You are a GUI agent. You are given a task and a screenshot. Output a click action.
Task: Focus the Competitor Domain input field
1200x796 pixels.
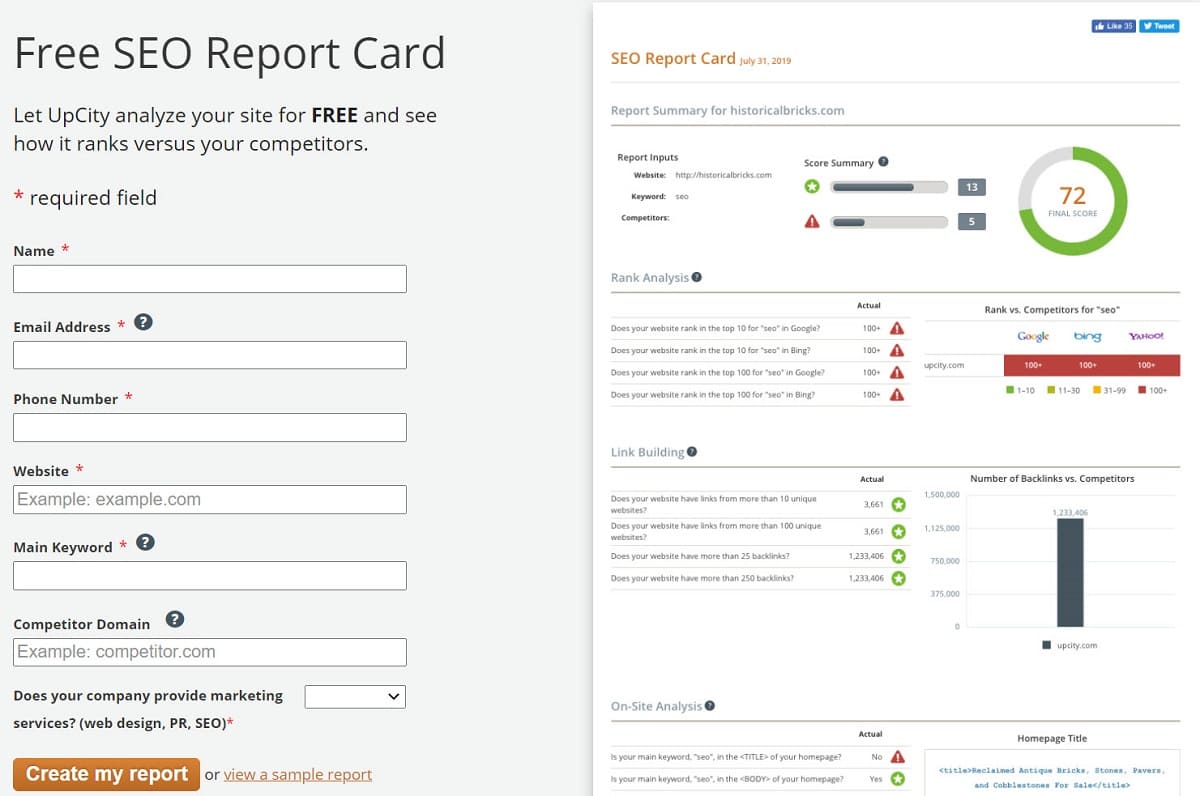(x=210, y=652)
